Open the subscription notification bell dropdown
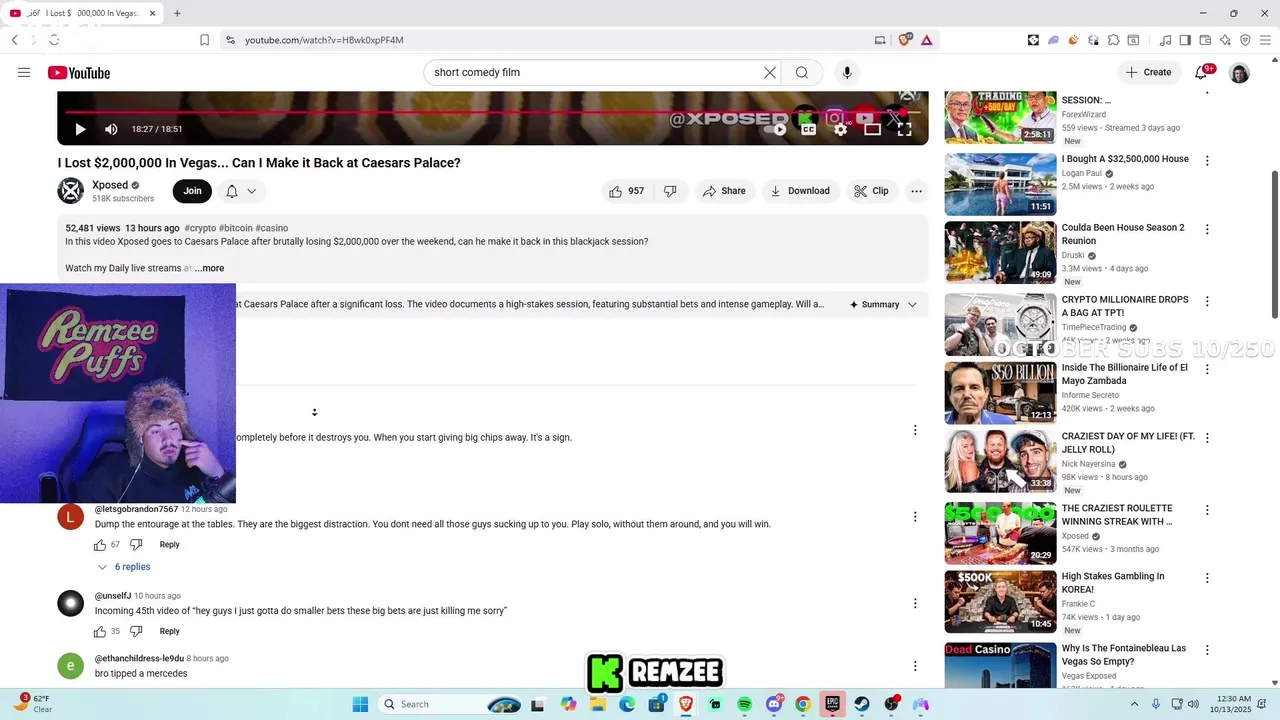Screen dimensions: 1280x720 click(241, 191)
